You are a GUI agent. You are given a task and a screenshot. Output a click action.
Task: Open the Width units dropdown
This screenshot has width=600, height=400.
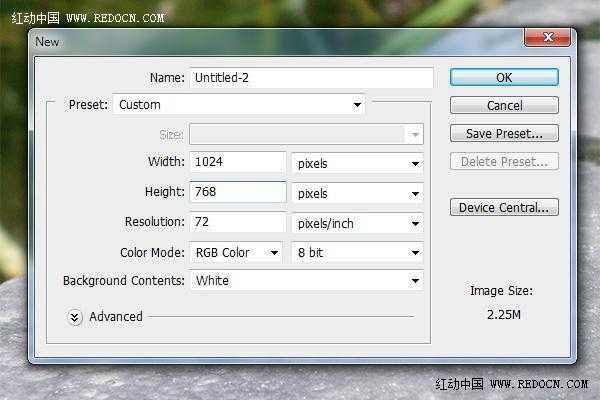(x=357, y=163)
